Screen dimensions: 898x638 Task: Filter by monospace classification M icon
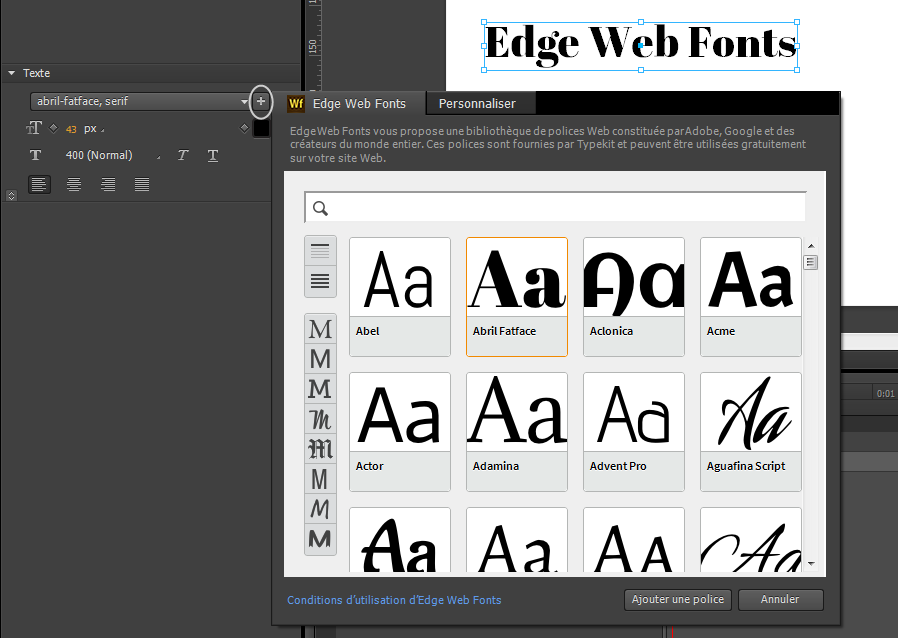320,479
